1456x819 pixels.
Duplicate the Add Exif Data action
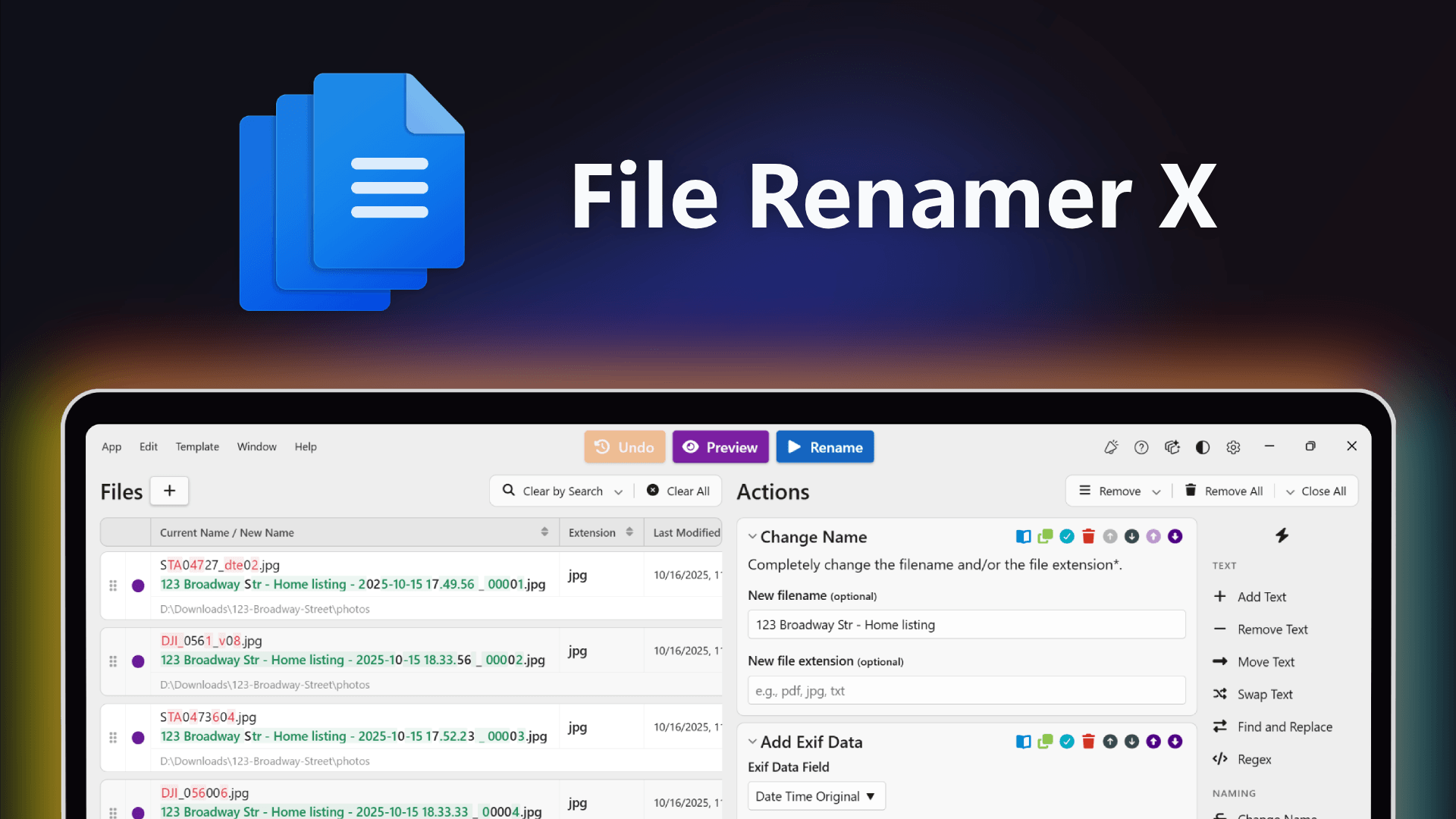(1045, 742)
